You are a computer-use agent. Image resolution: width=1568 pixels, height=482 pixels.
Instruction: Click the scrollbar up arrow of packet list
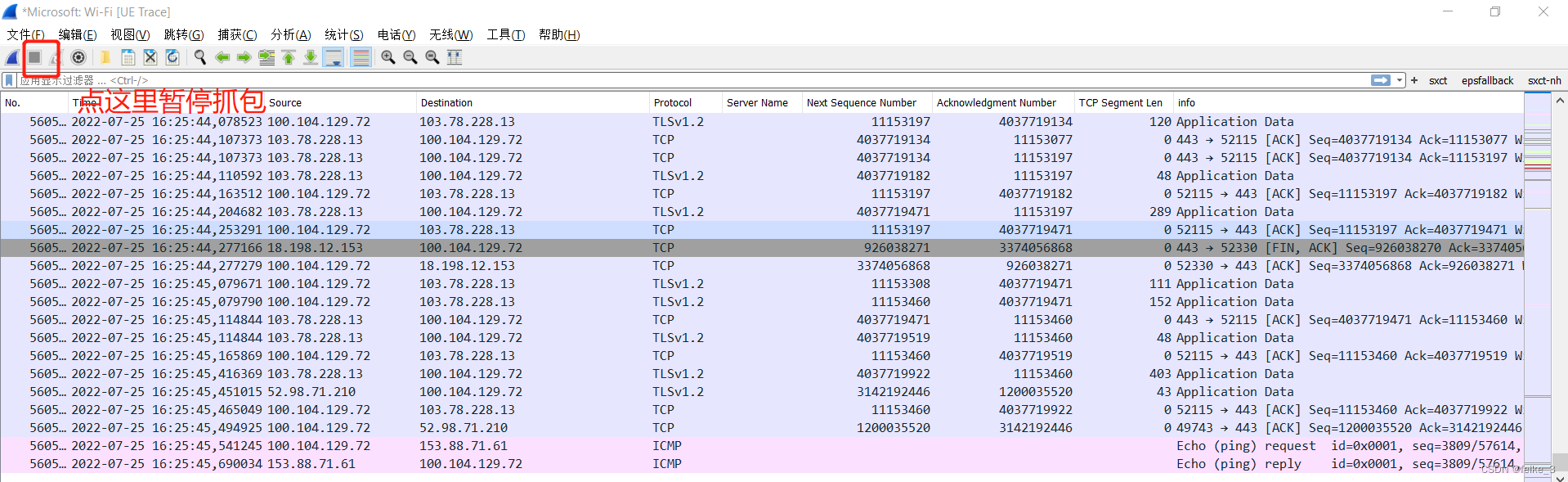point(1560,101)
